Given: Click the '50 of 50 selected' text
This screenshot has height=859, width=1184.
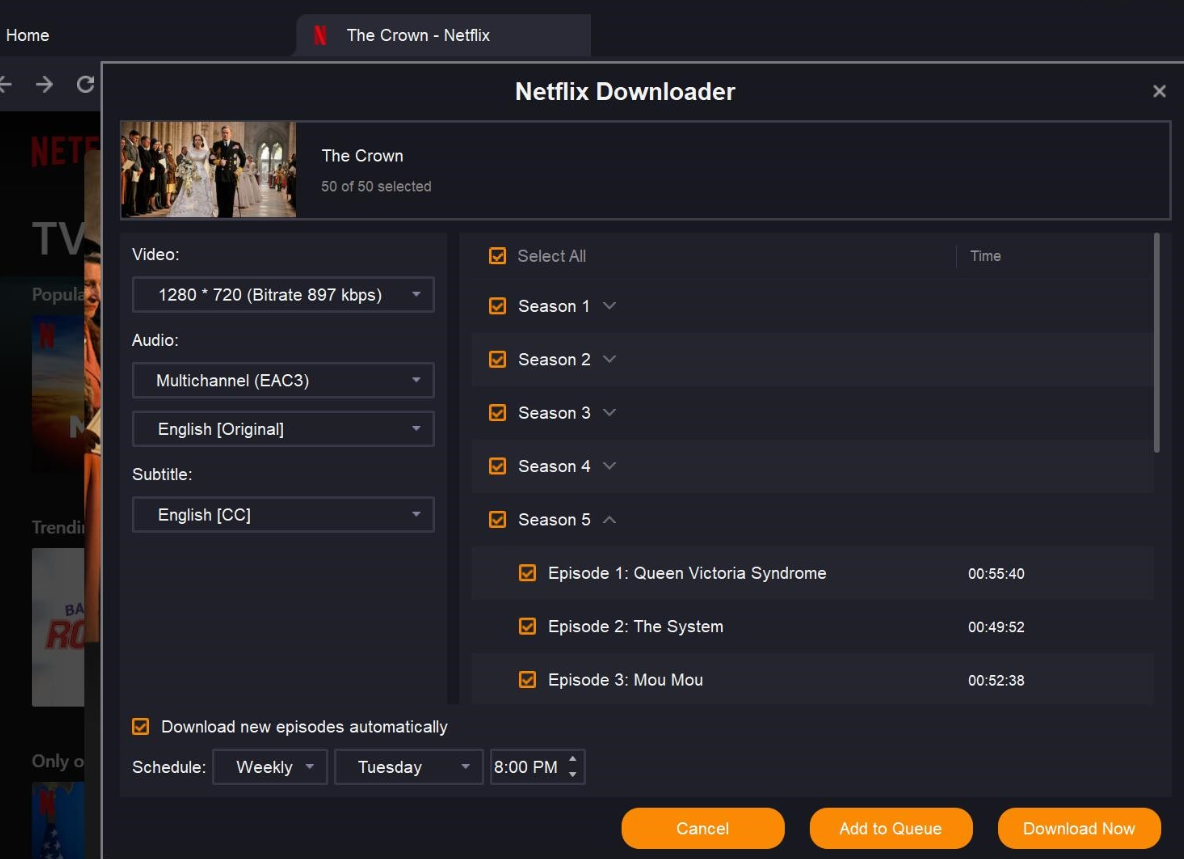Looking at the screenshot, I should point(376,186).
